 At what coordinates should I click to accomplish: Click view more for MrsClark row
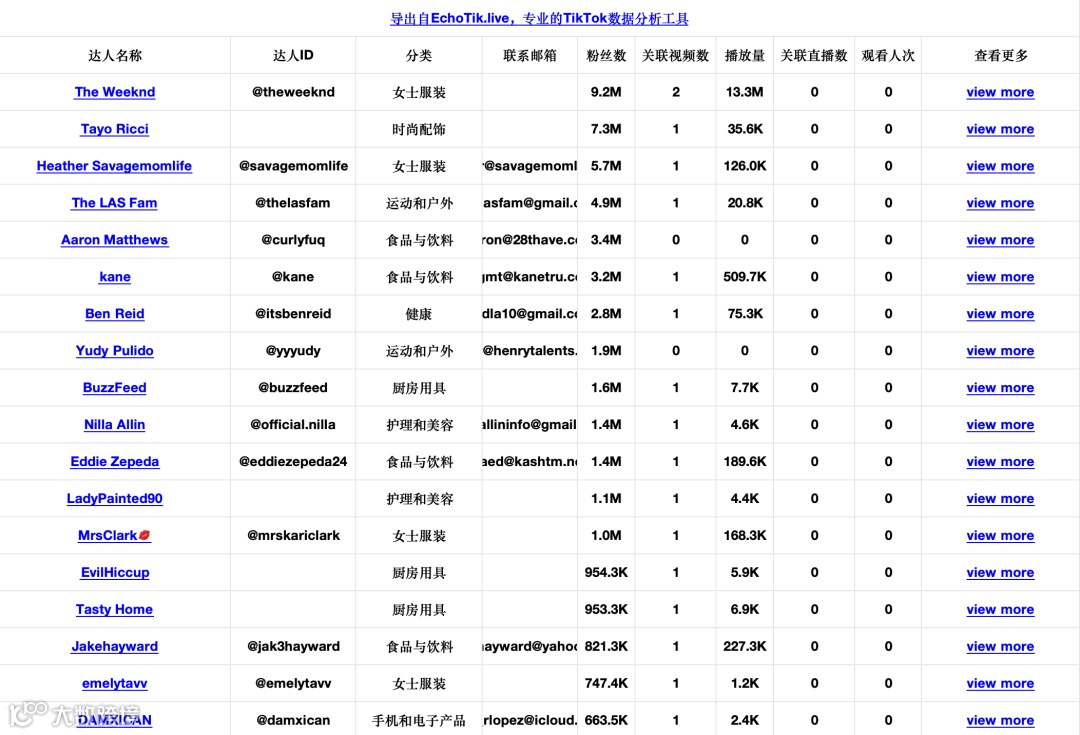click(x=1000, y=535)
